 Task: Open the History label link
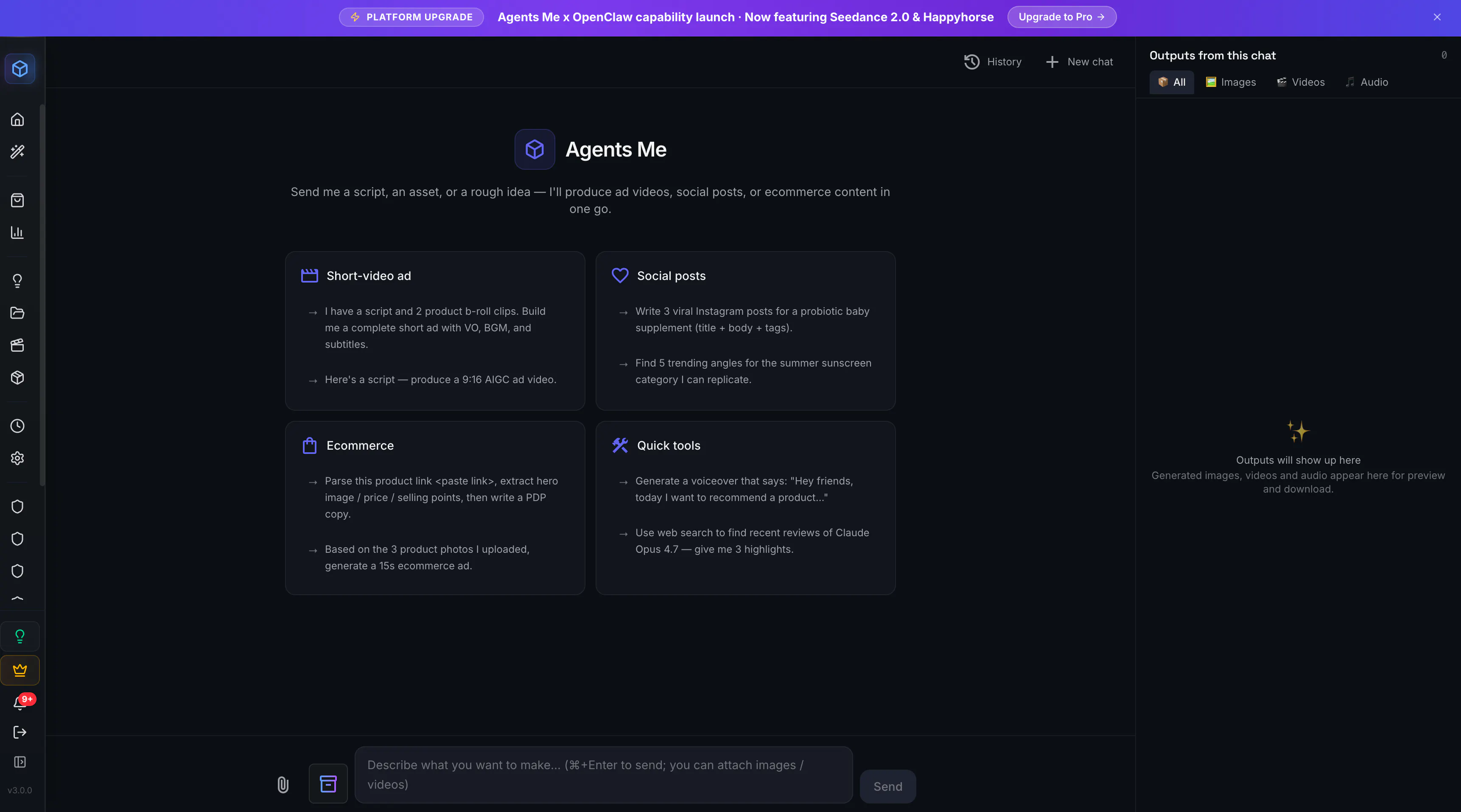point(1004,62)
